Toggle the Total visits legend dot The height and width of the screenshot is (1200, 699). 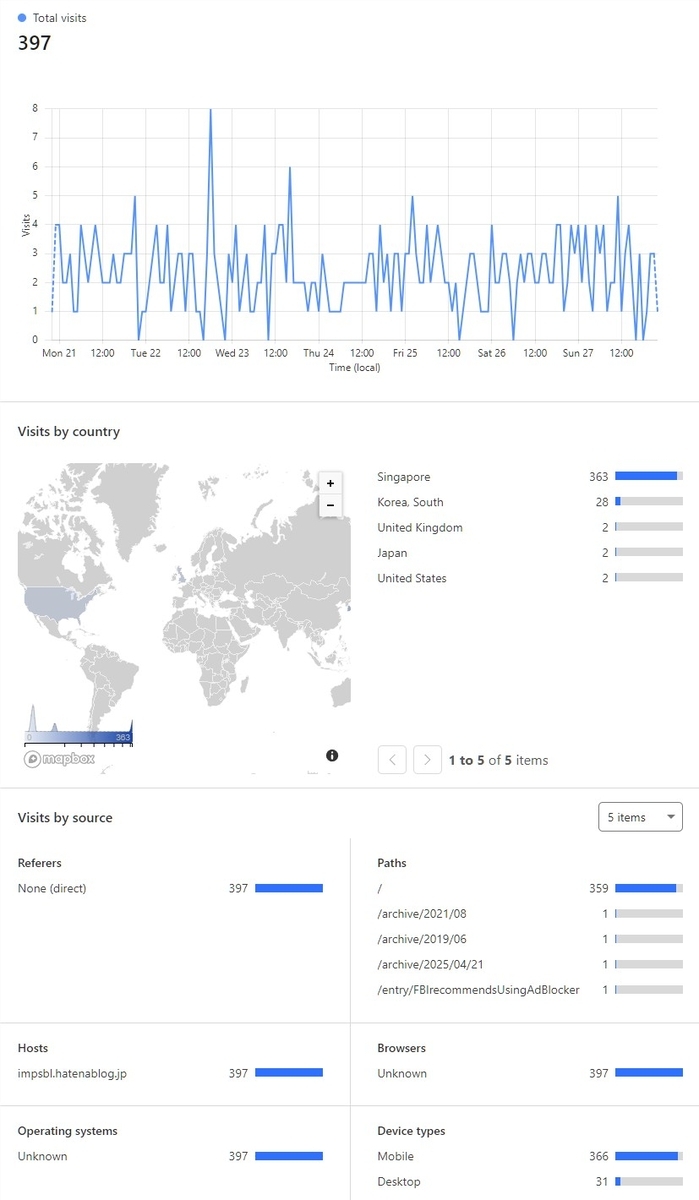[22, 18]
